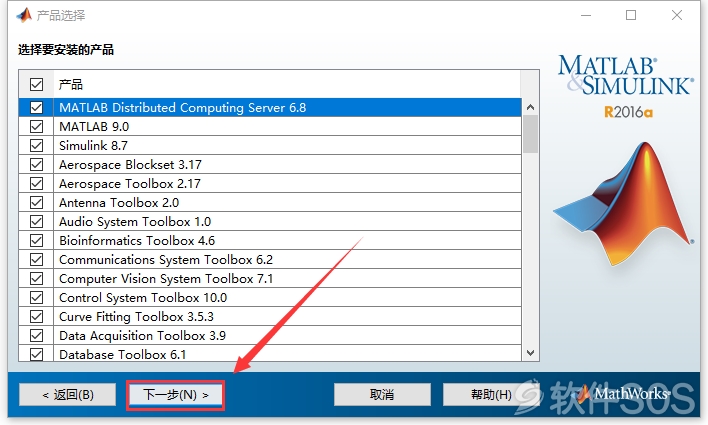Image resolution: width=708 pixels, height=425 pixels.
Task: Close the 产品选择 installer window
Action: (676, 15)
